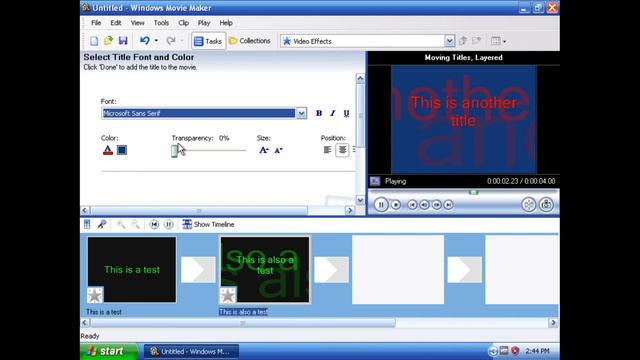This screenshot has width=640, height=360.
Task: Rewind the storyboard
Action: 154,224
